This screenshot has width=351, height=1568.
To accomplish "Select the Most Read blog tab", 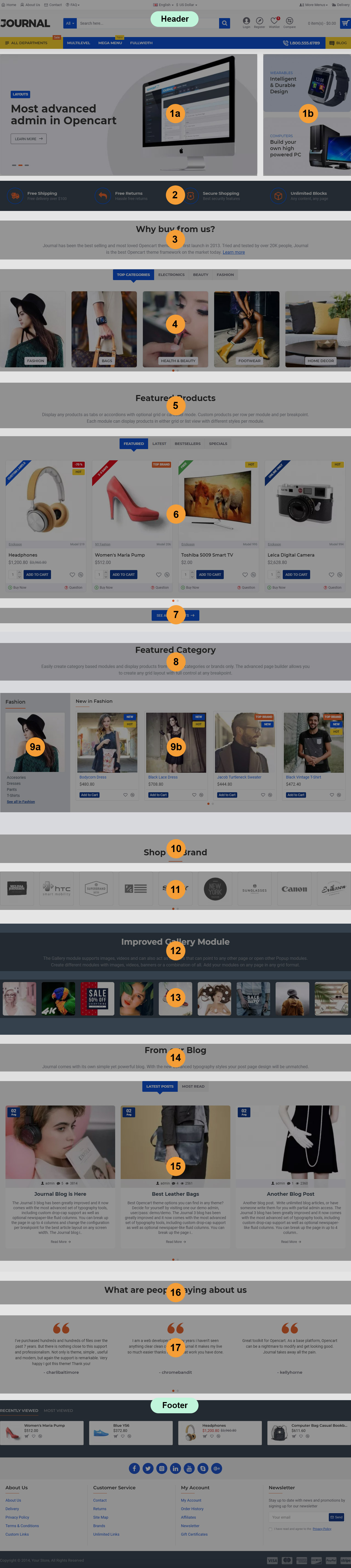I will point(193,1087).
